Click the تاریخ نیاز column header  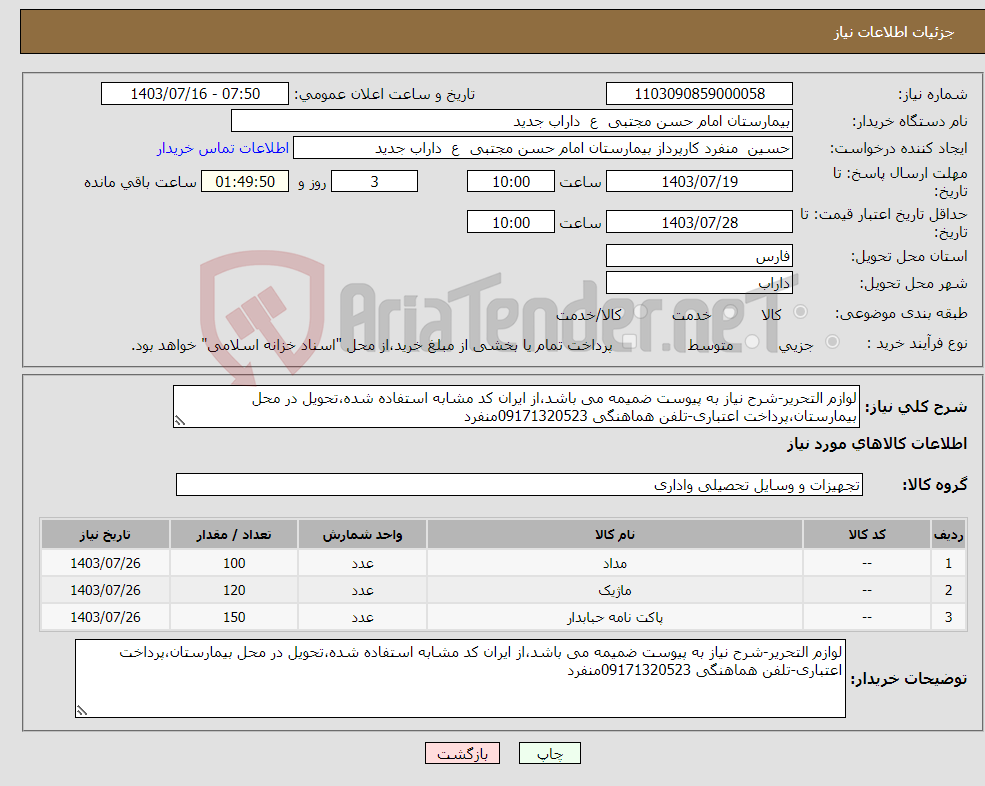click(105, 534)
